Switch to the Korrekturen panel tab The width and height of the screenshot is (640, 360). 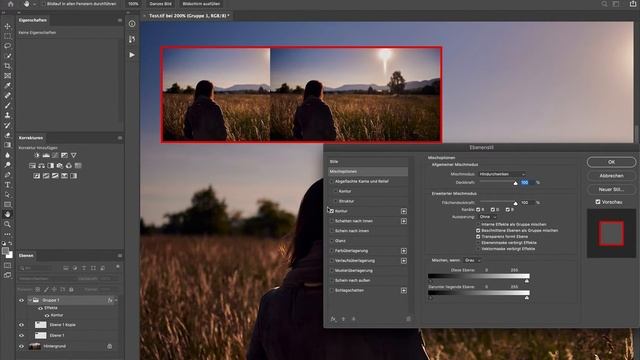[x=31, y=138]
